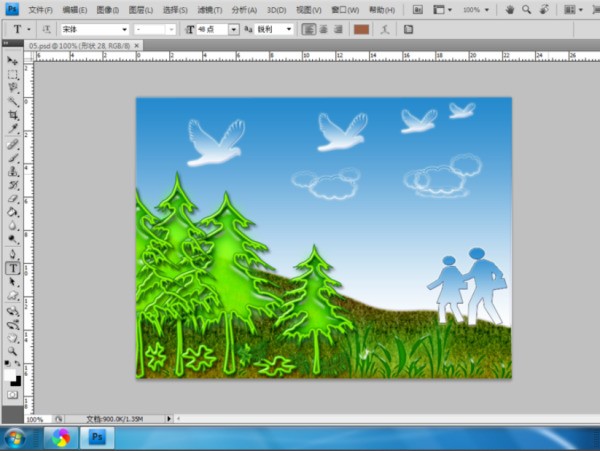Open the 滤镜(T) menu
Screen dimensions: 600x451
pos(210,9)
